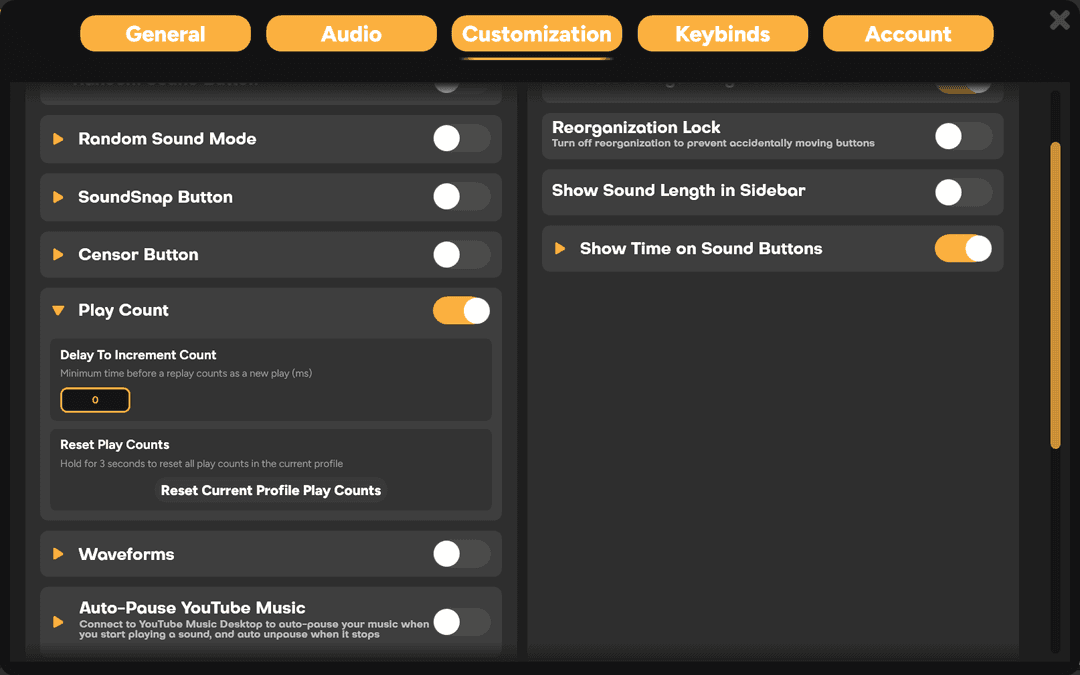The image size is (1080, 675).
Task: Disable the Play Count feature
Action: [x=461, y=310]
